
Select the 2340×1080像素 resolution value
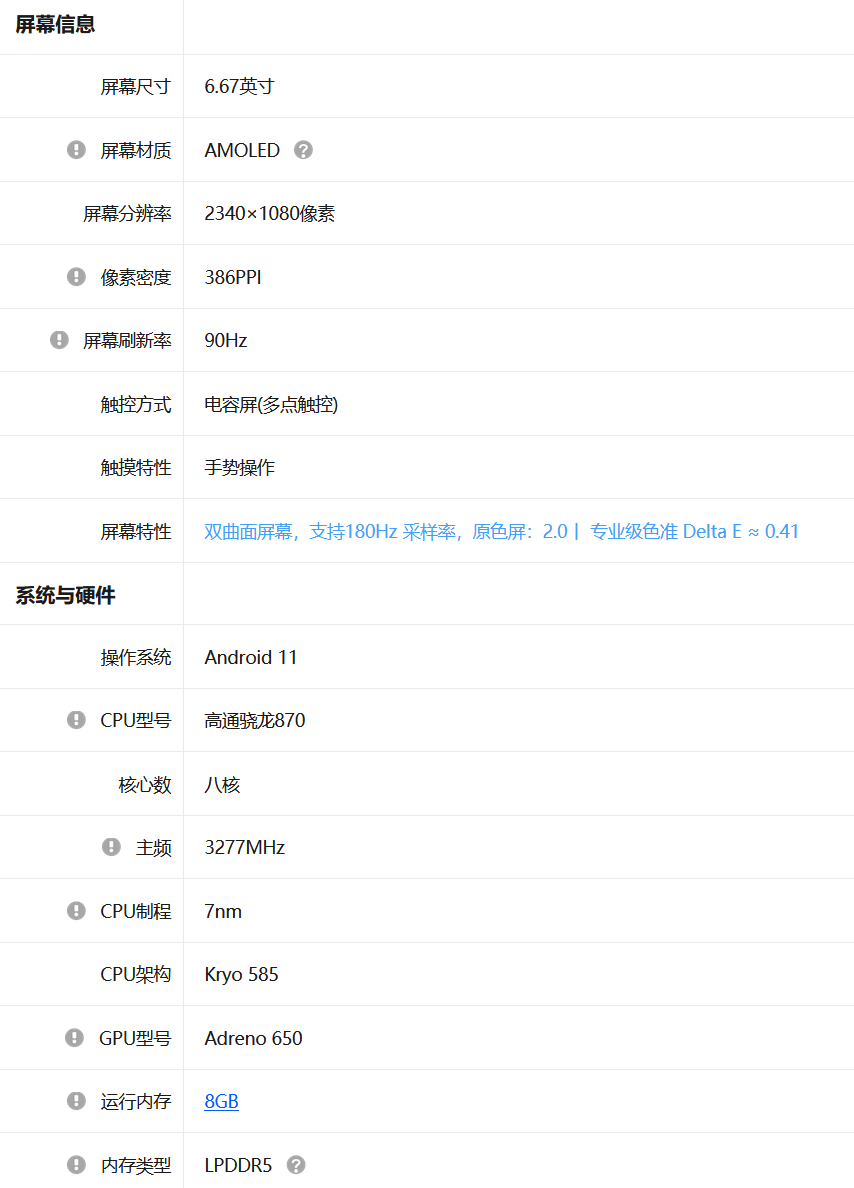[x=269, y=213]
